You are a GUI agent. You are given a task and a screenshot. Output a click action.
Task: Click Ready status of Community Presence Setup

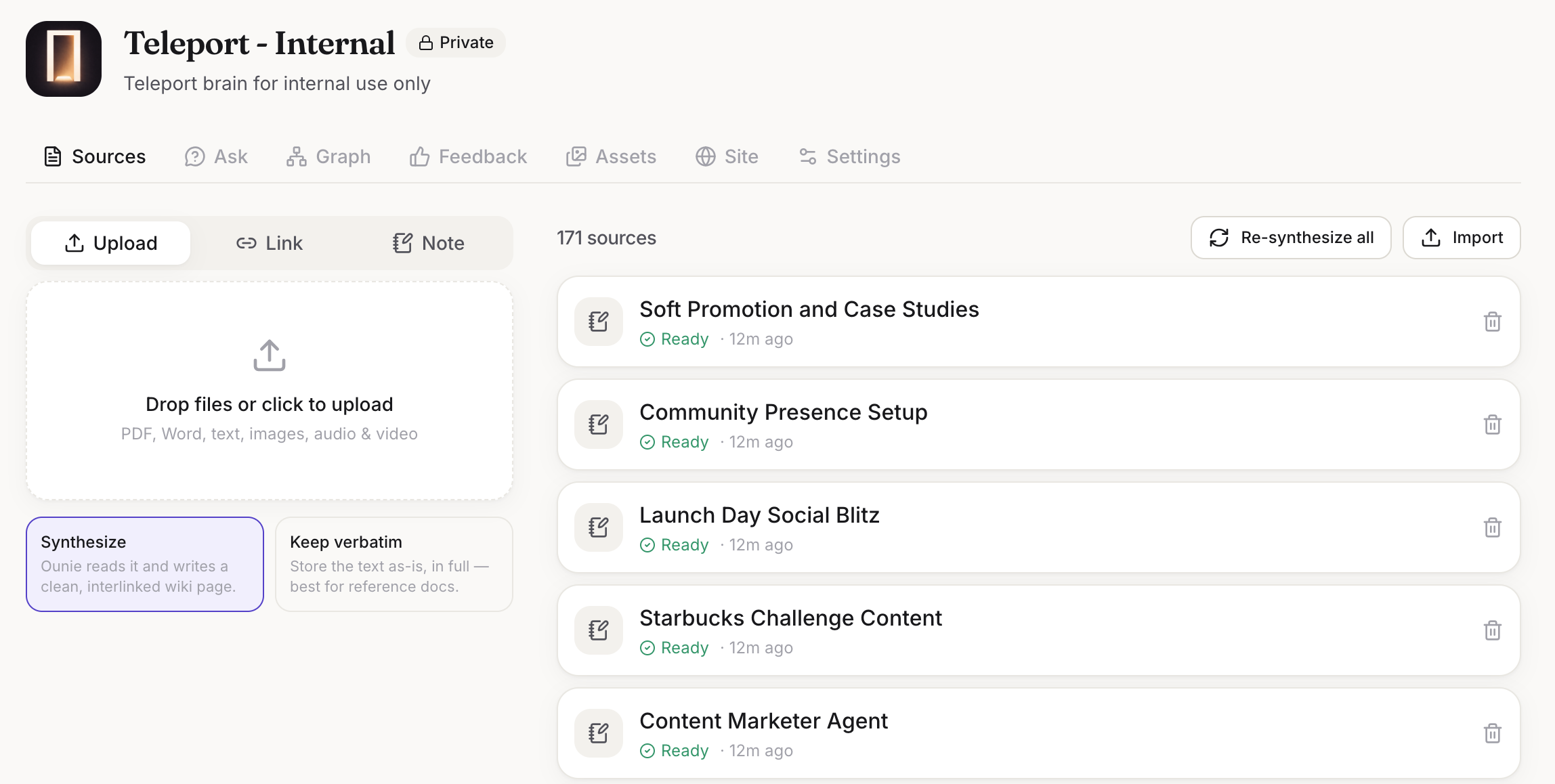[x=675, y=442]
